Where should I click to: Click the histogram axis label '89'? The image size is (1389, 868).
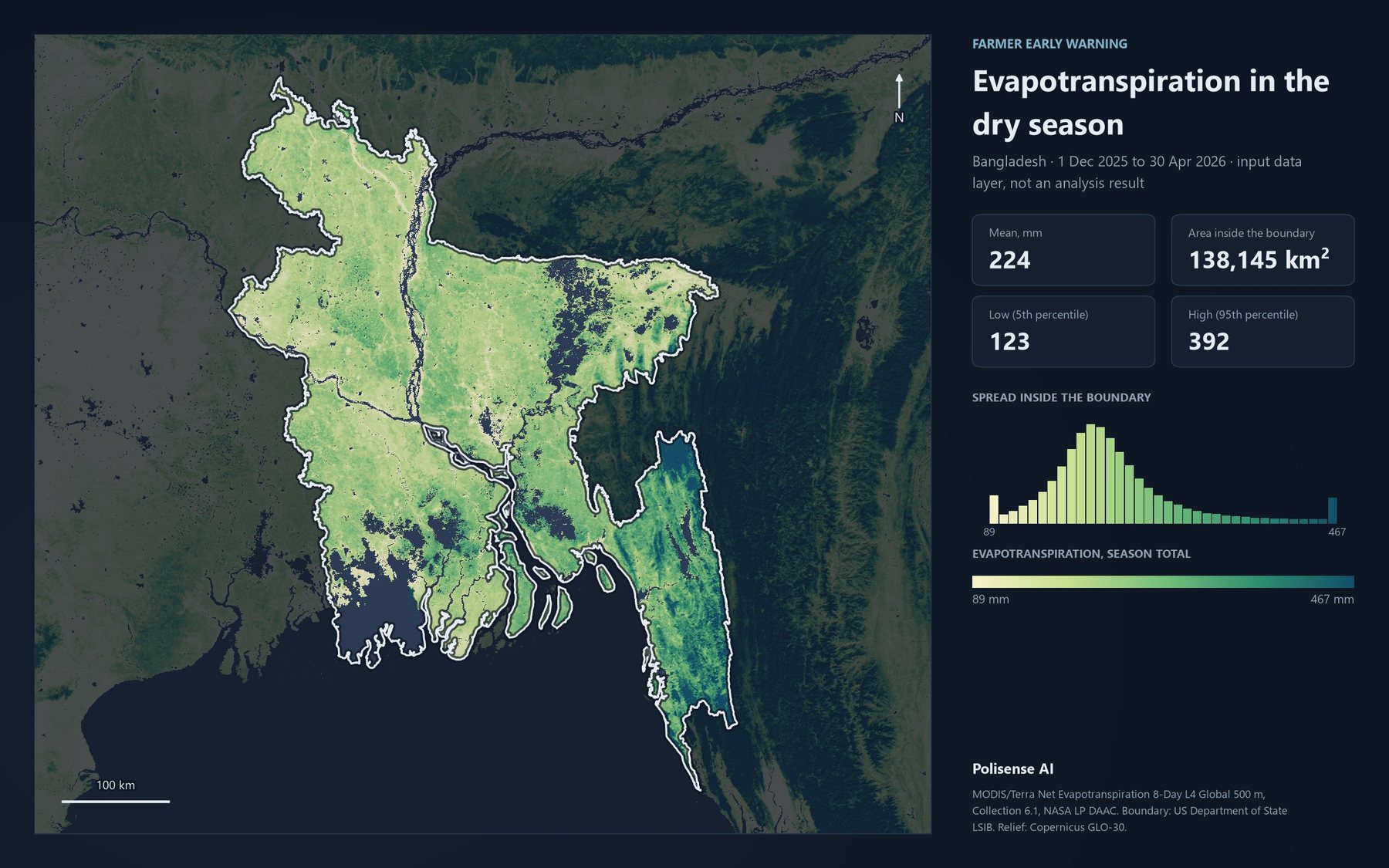click(x=989, y=532)
